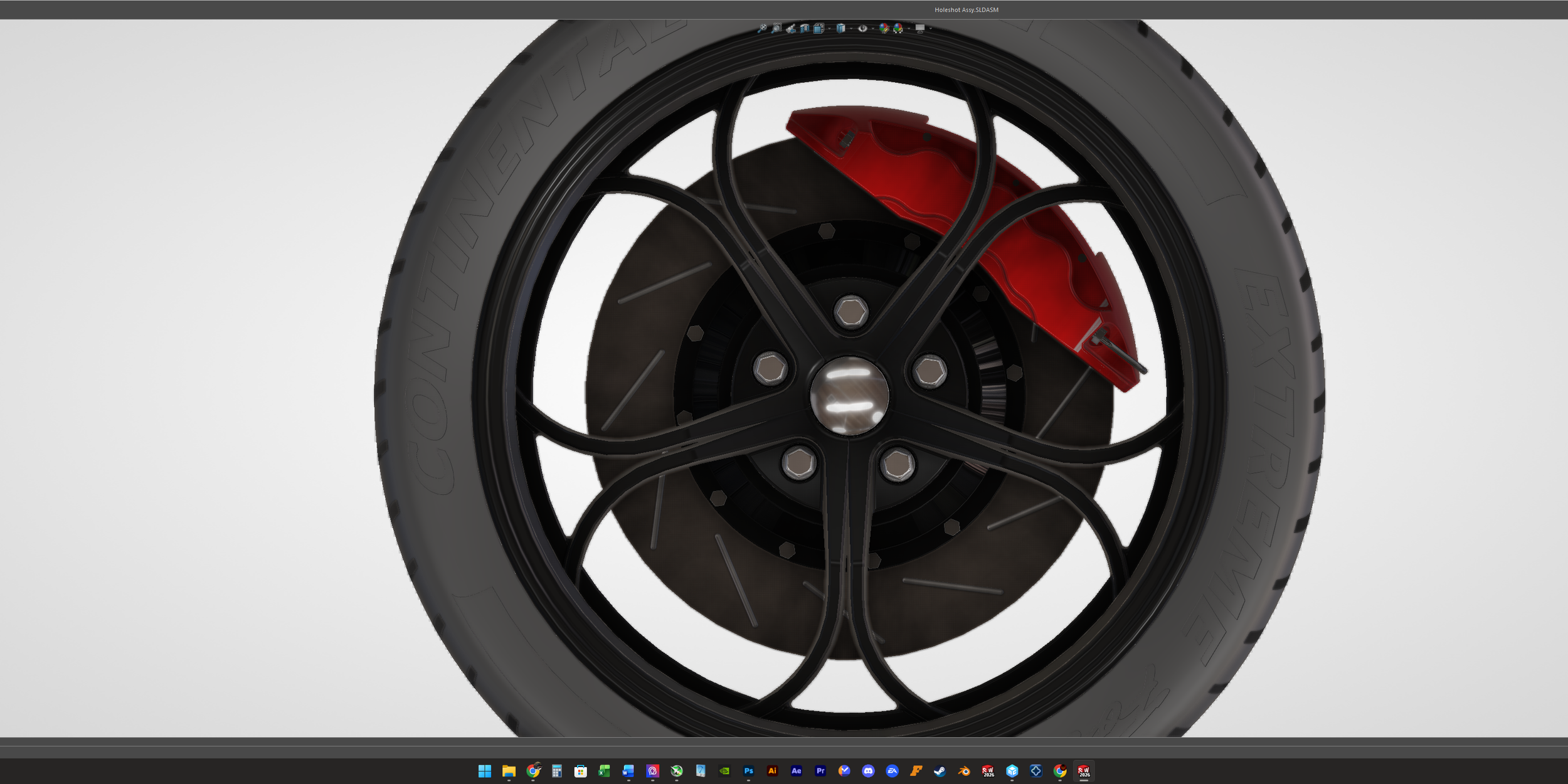Screen dimensions: 1568x784
Task: Open Chrome icon beside File Explorer
Action: click(x=533, y=771)
